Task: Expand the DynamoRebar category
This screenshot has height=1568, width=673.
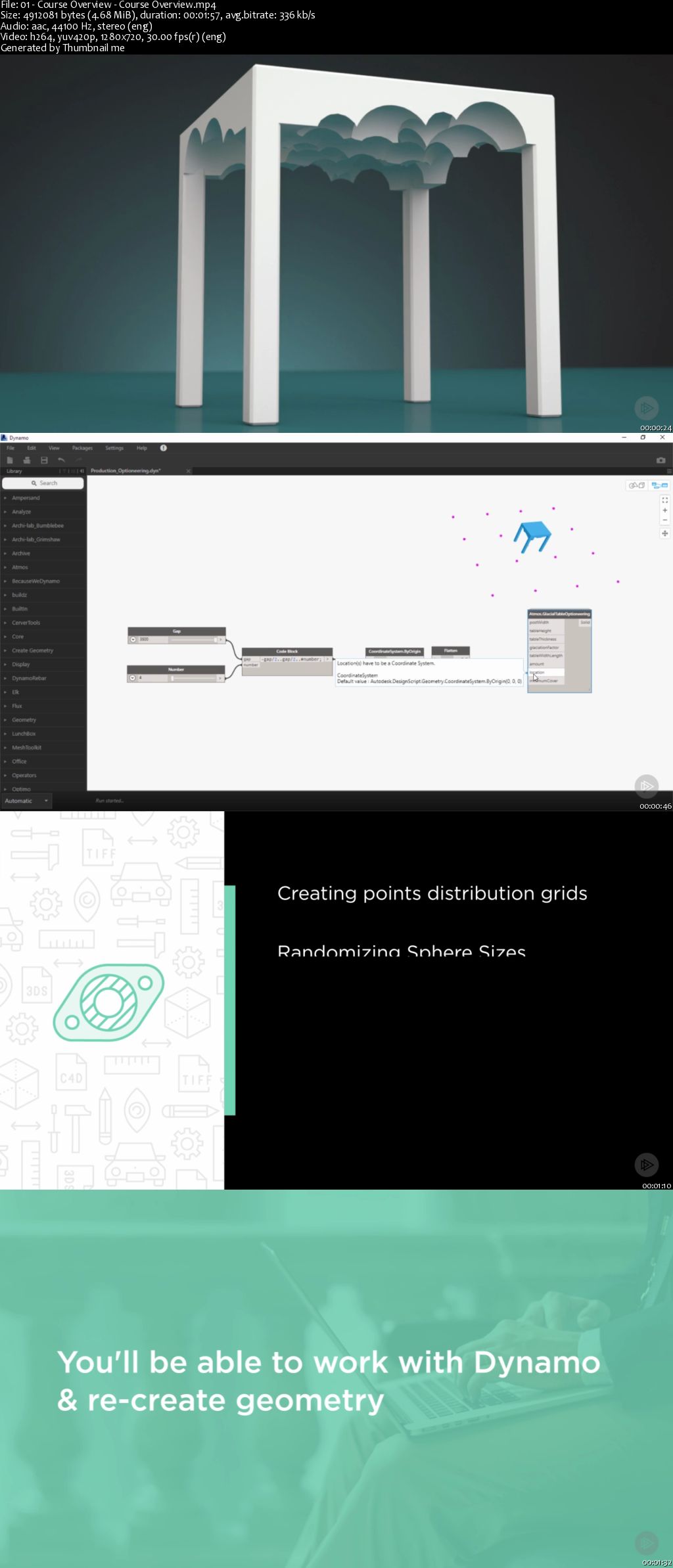Action: (43, 678)
